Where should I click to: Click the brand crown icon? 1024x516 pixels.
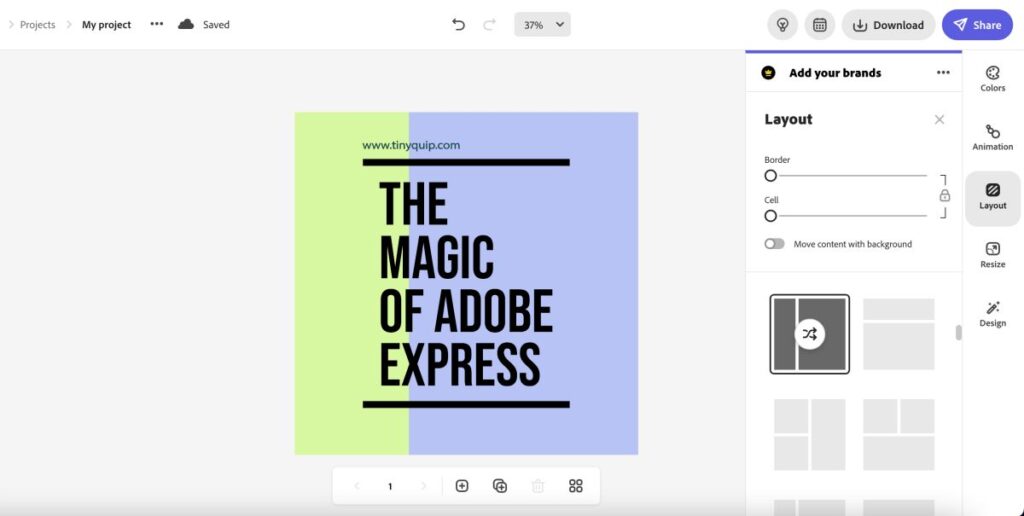(x=769, y=73)
